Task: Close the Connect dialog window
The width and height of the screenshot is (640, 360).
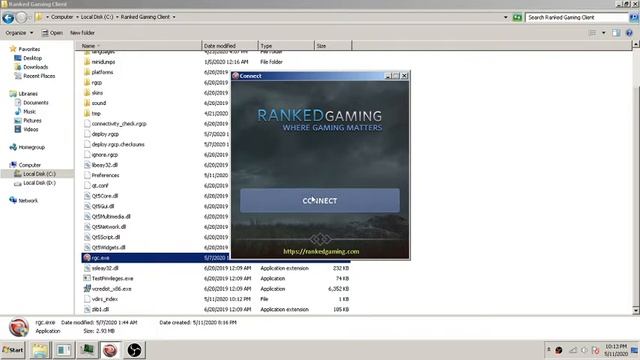Action: (404, 76)
